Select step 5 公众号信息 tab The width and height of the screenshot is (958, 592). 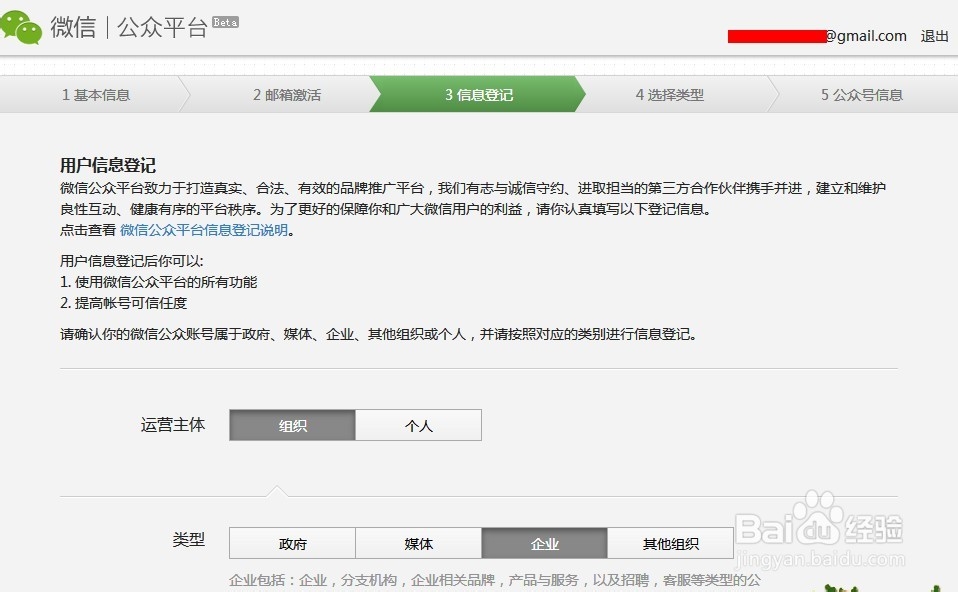[861, 95]
